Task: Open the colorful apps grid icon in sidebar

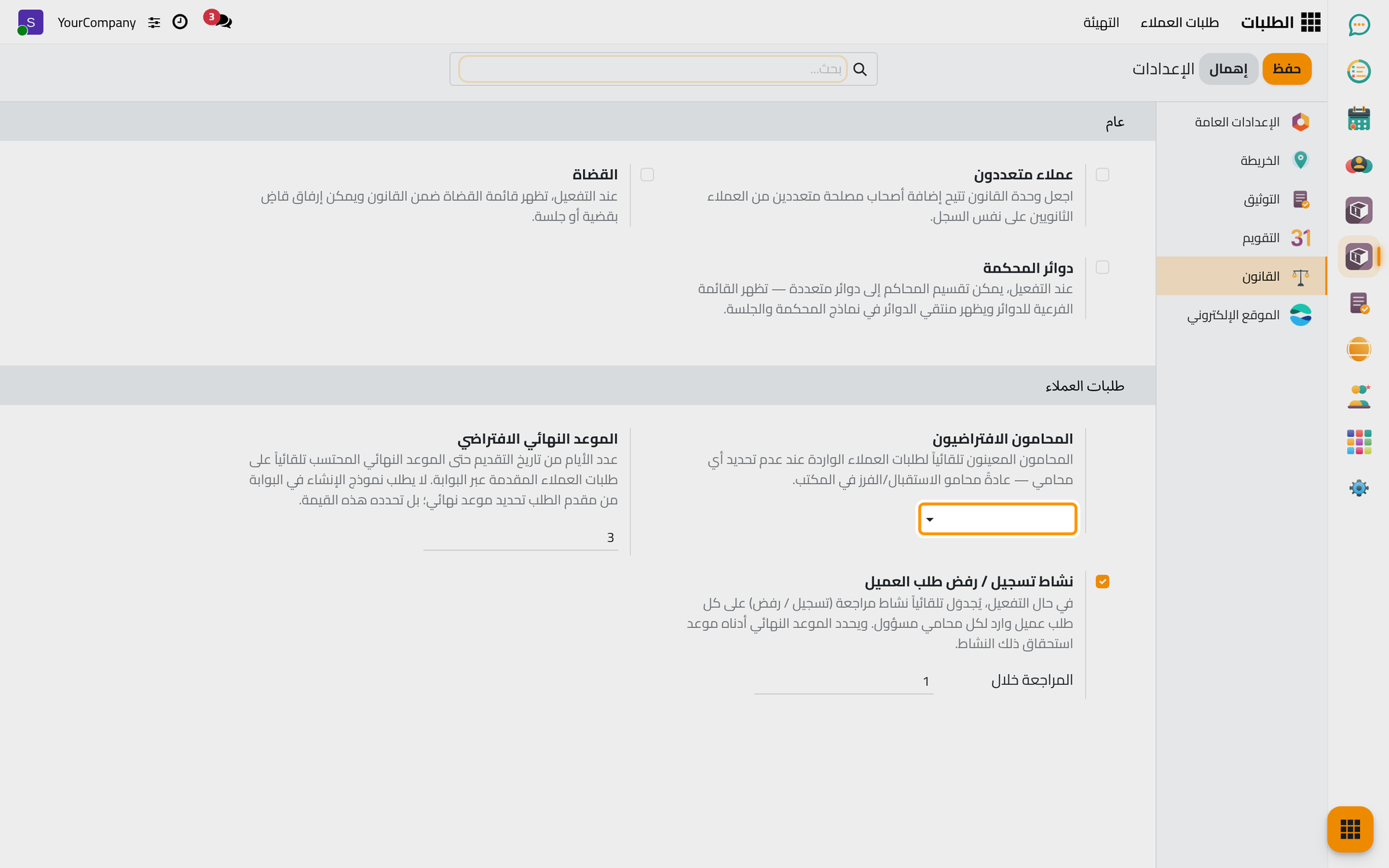Action: [1359, 442]
